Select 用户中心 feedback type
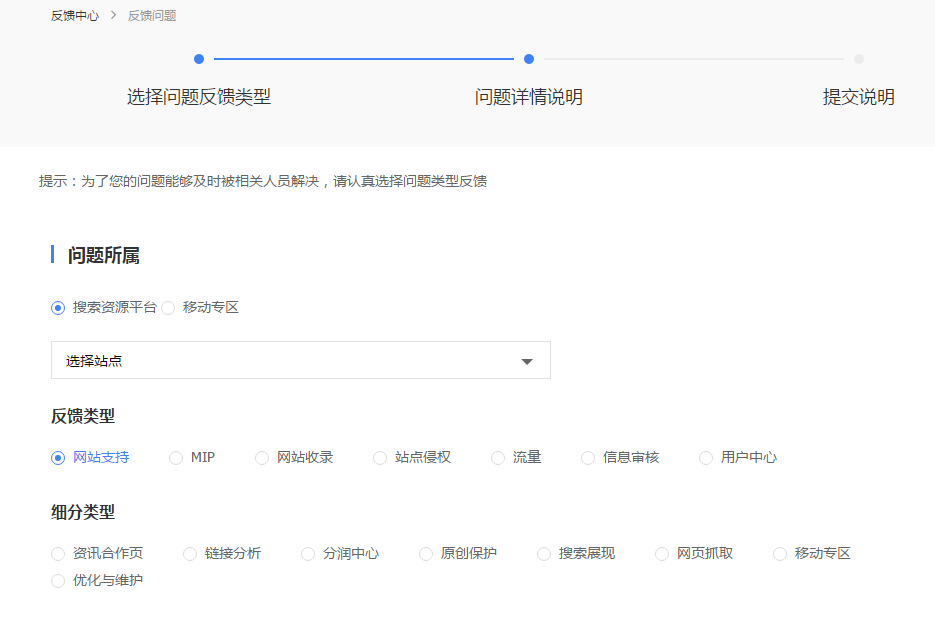 click(x=705, y=457)
